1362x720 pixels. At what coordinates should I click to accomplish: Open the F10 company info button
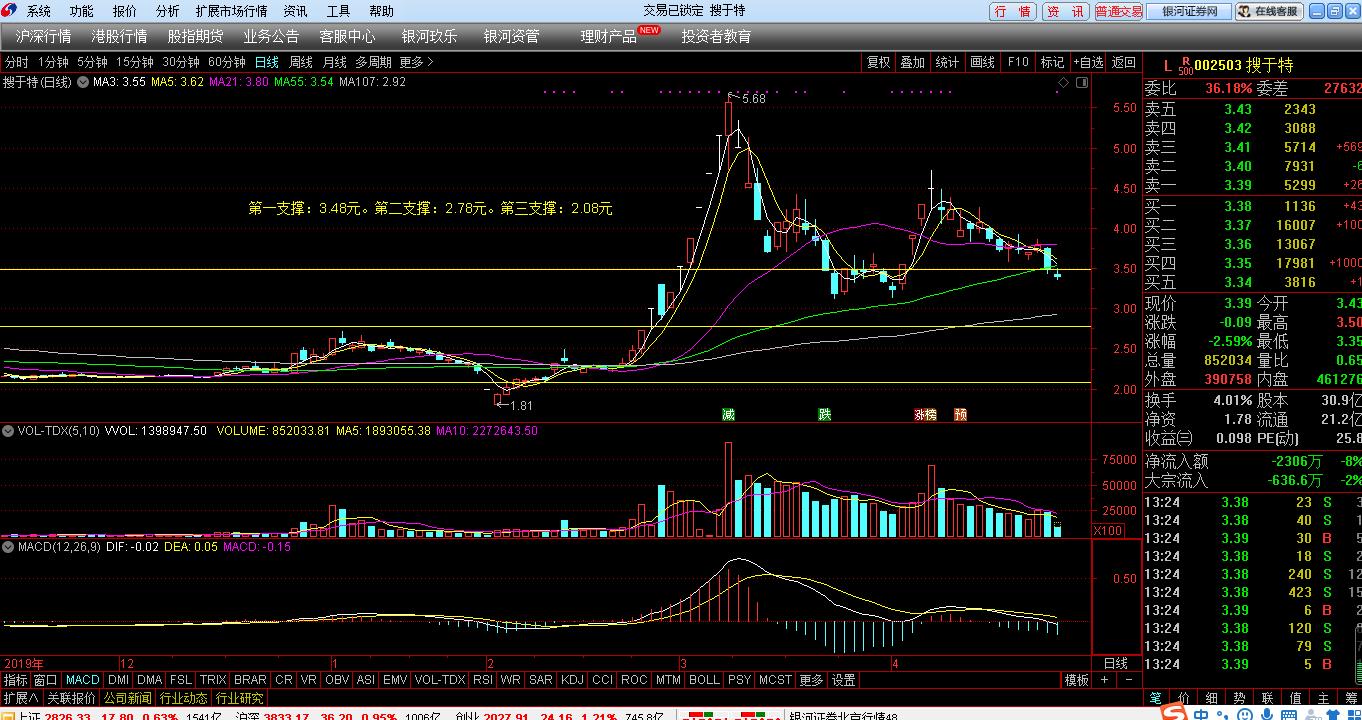pos(1018,62)
